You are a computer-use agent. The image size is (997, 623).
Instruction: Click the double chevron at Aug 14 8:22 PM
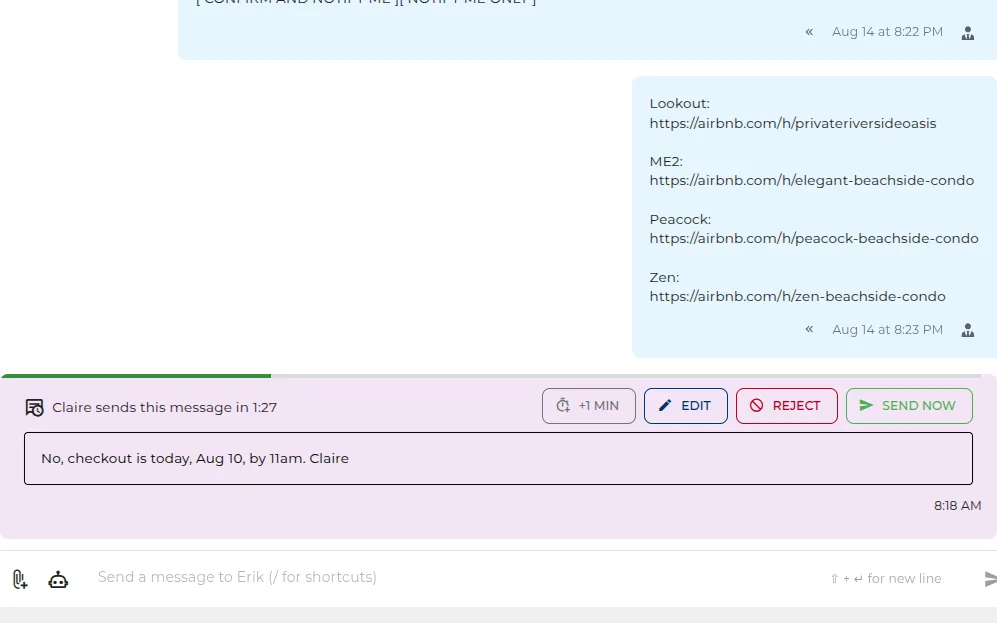[809, 32]
